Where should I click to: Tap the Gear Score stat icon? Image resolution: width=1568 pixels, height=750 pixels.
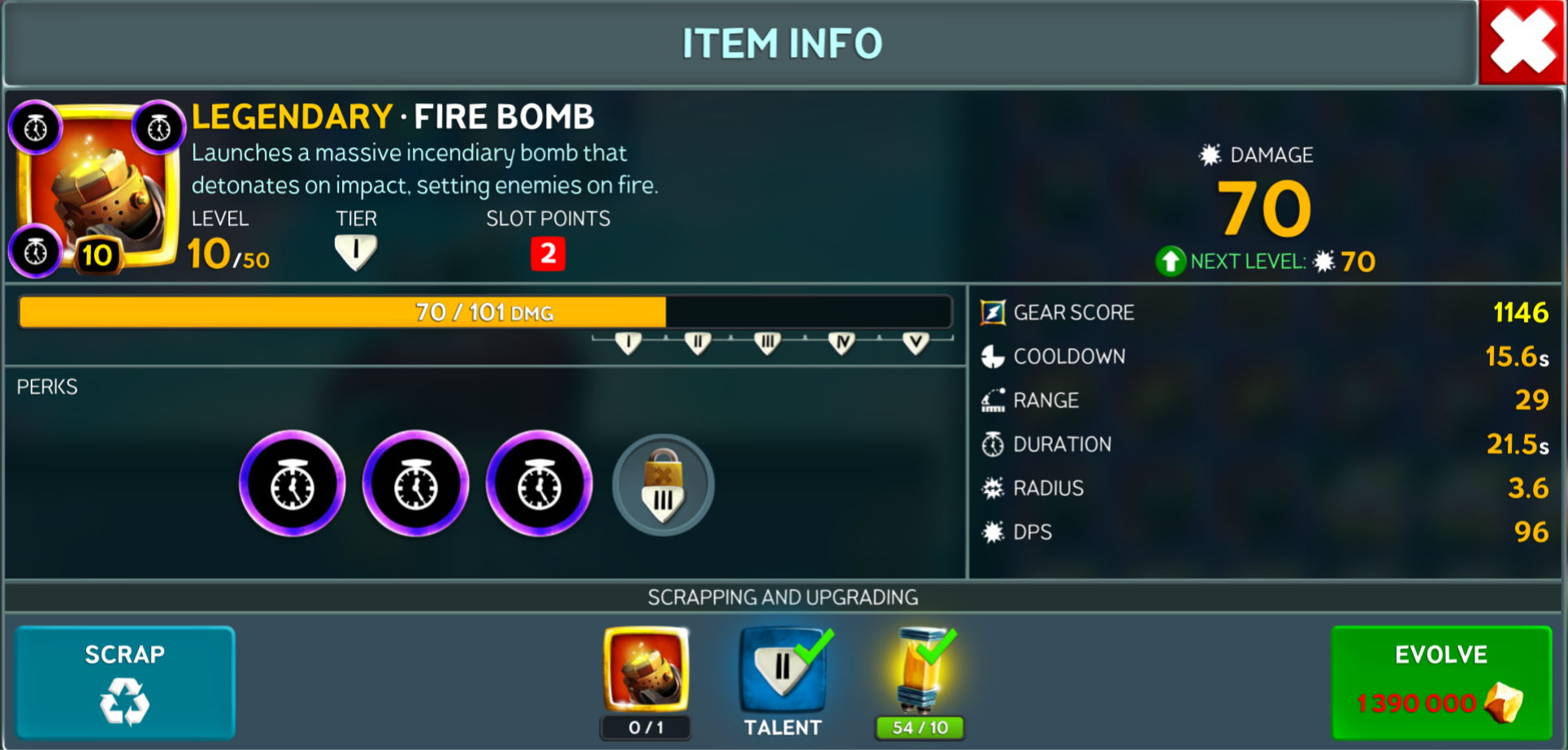993,312
